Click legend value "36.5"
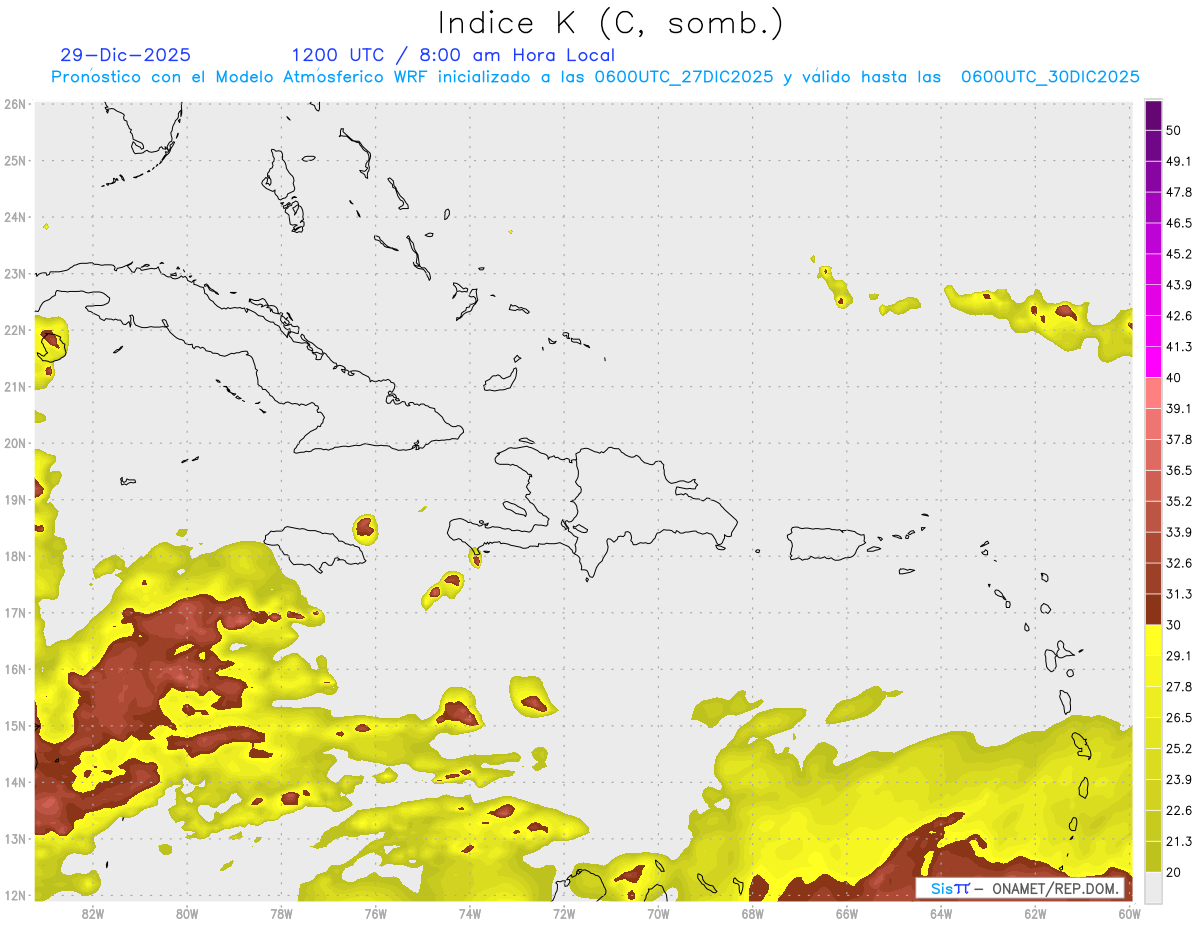 [x=1179, y=470]
